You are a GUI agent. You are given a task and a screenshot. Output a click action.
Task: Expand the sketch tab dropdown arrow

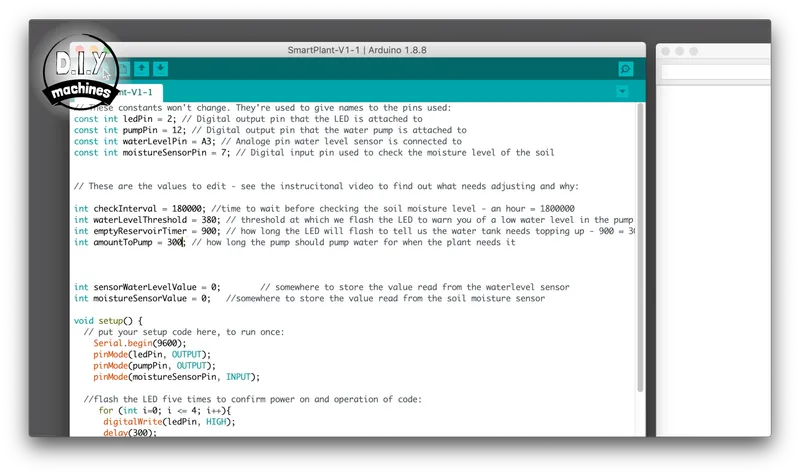click(623, 91)
